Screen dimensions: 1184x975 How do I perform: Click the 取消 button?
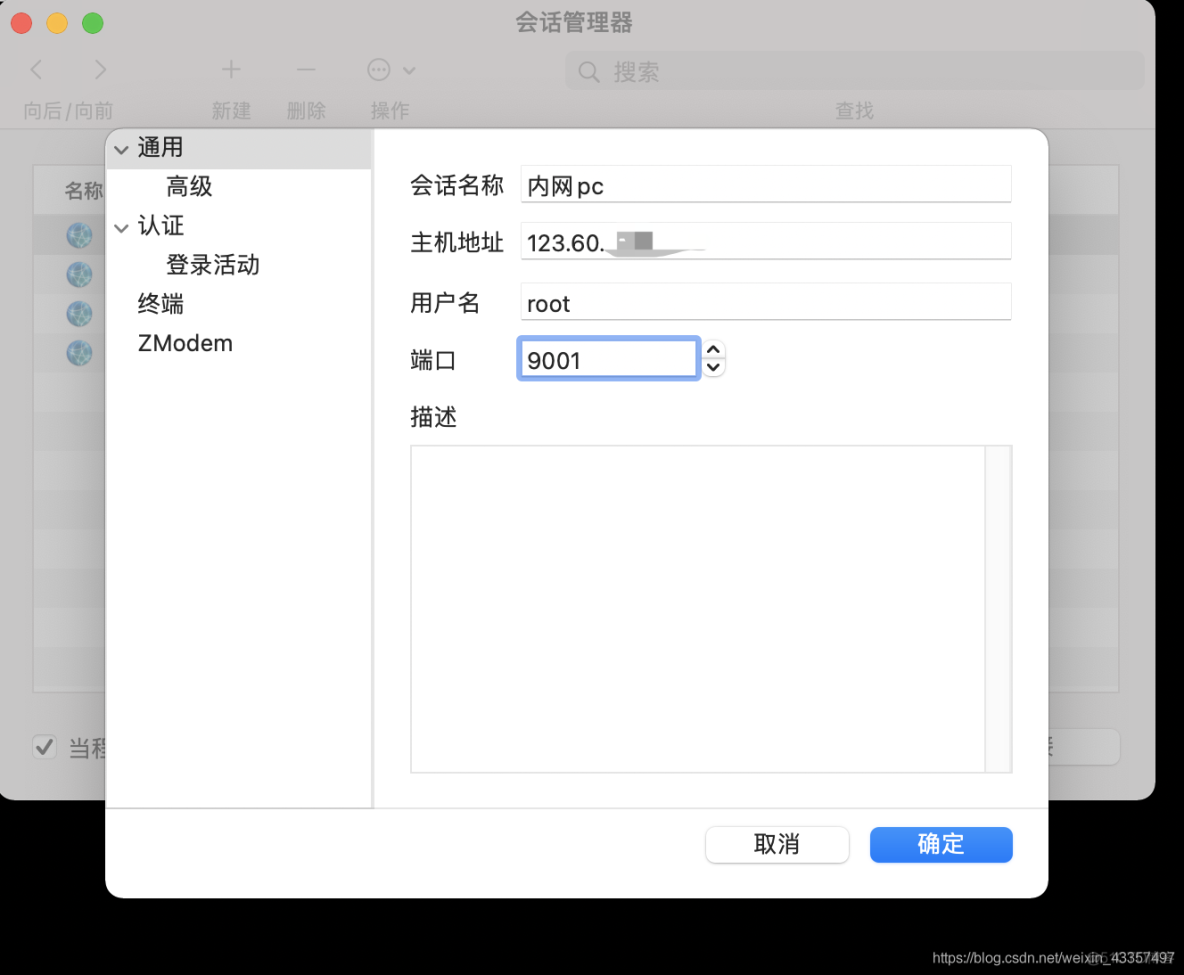click(777, 844)
